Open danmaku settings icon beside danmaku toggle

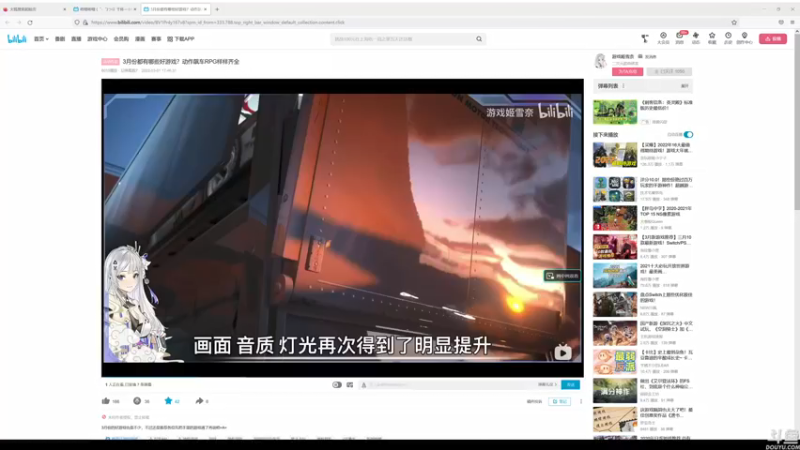[x=349, y=385]
